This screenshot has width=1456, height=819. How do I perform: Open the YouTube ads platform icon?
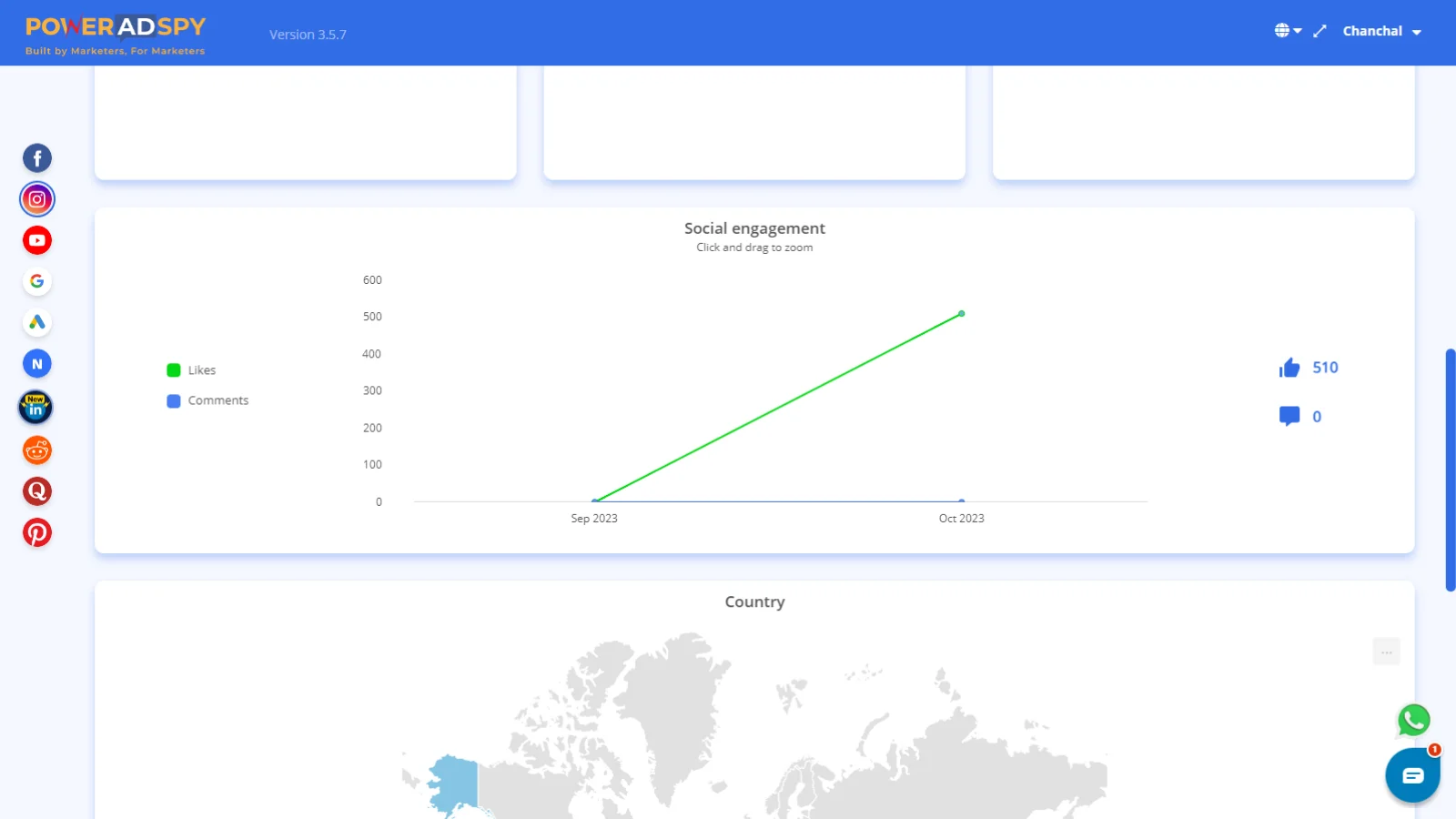(37, 240)
